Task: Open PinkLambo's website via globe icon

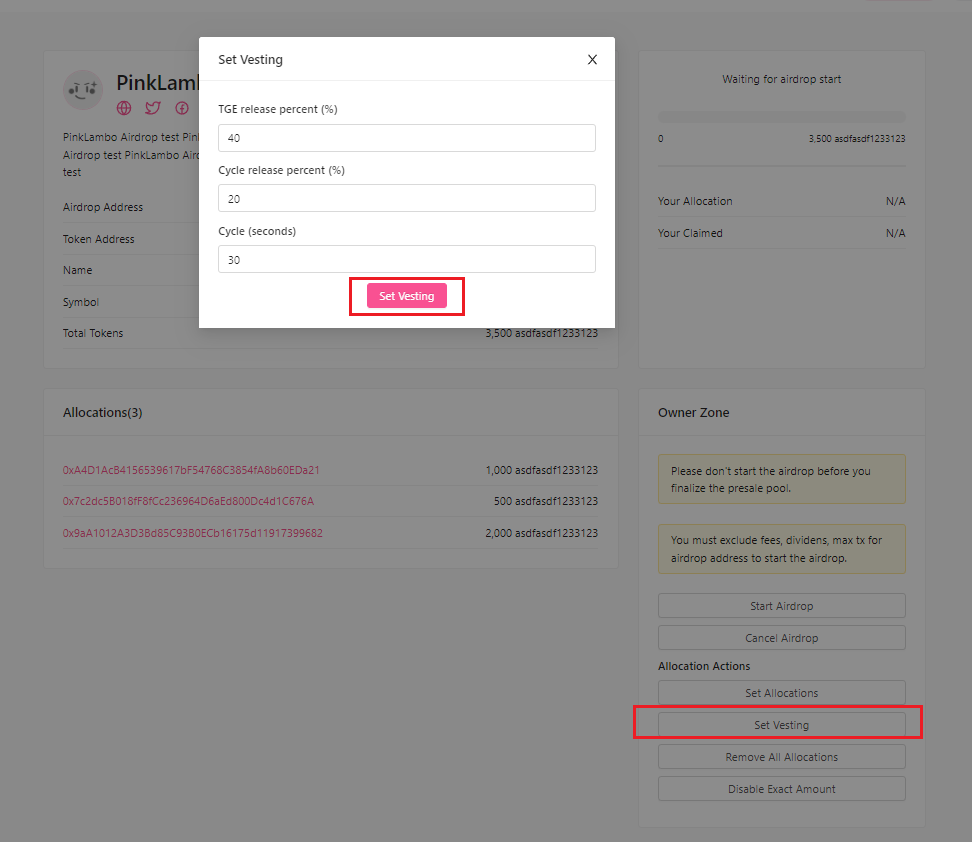Action: (x=123, y=108)
